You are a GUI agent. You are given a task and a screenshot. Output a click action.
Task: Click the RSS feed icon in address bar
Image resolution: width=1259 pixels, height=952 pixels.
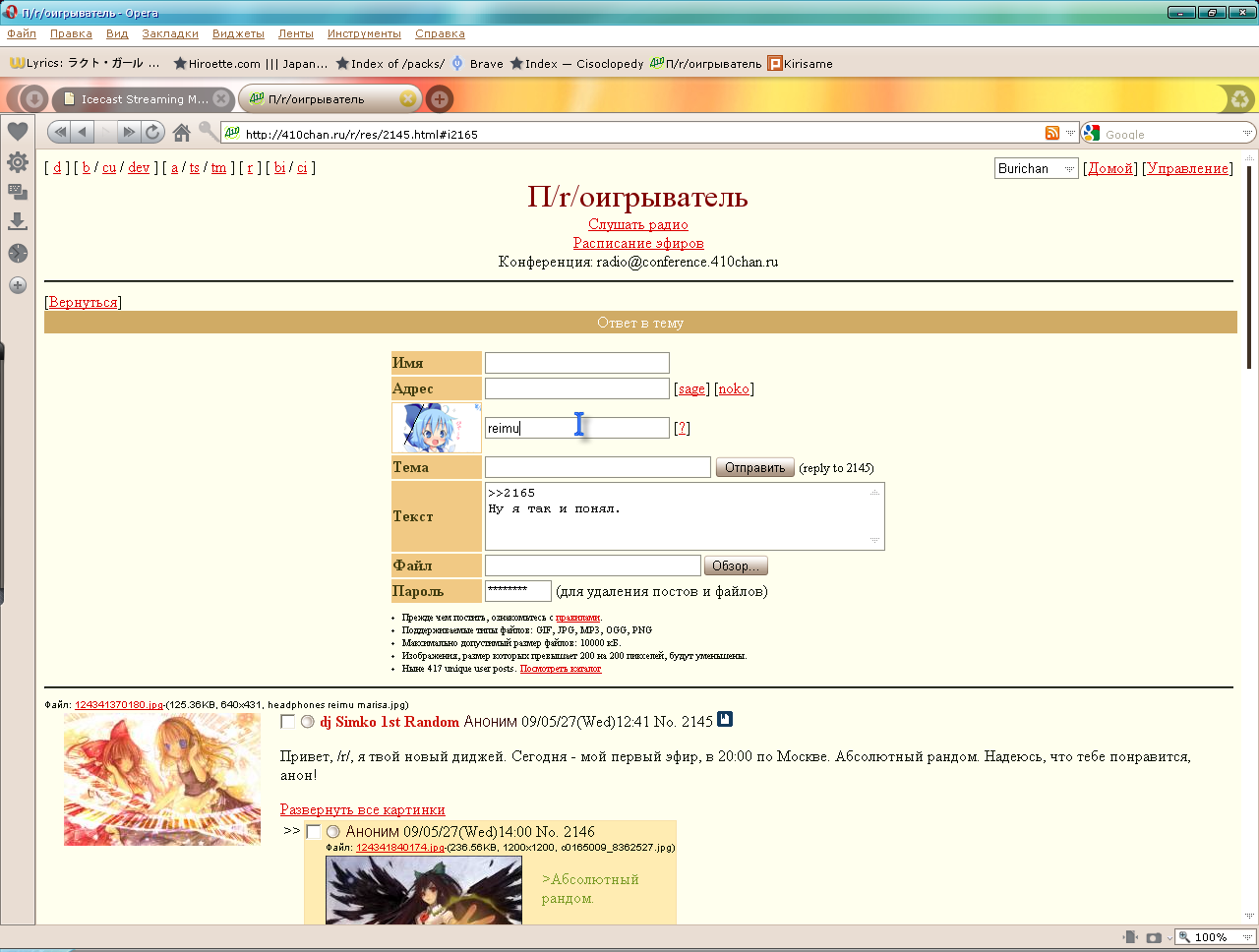[1052, 133]
